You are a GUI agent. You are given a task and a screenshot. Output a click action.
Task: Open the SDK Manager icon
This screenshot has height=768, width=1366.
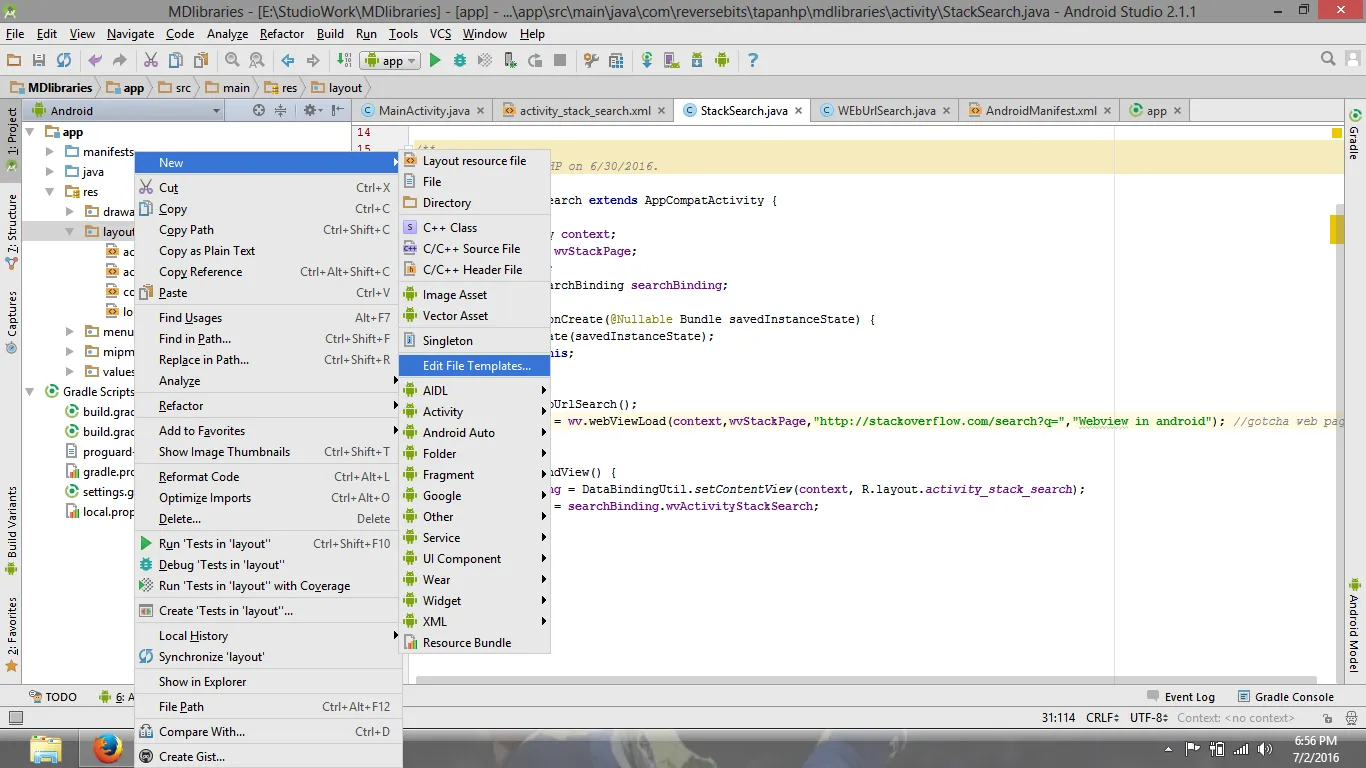click(x=697, y=61)
